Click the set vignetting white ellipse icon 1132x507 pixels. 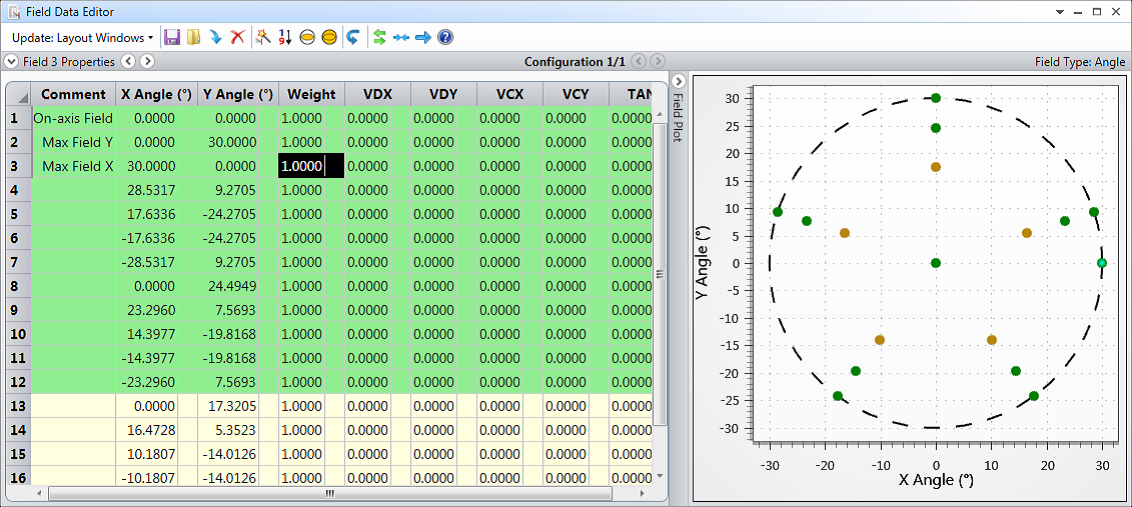tap(307, 38)
